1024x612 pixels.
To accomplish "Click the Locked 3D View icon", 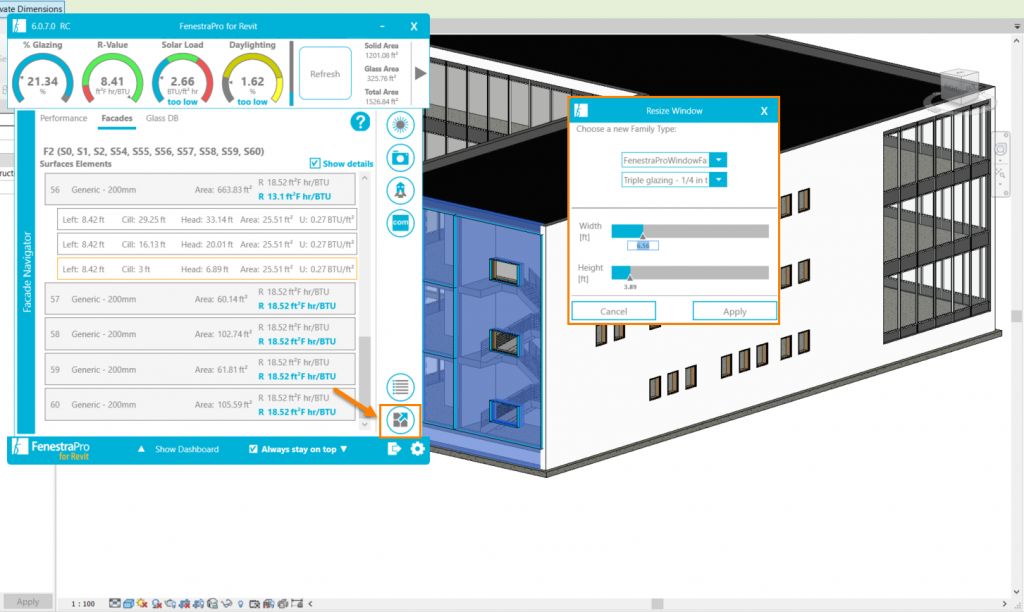I will [x=212, y=604].
